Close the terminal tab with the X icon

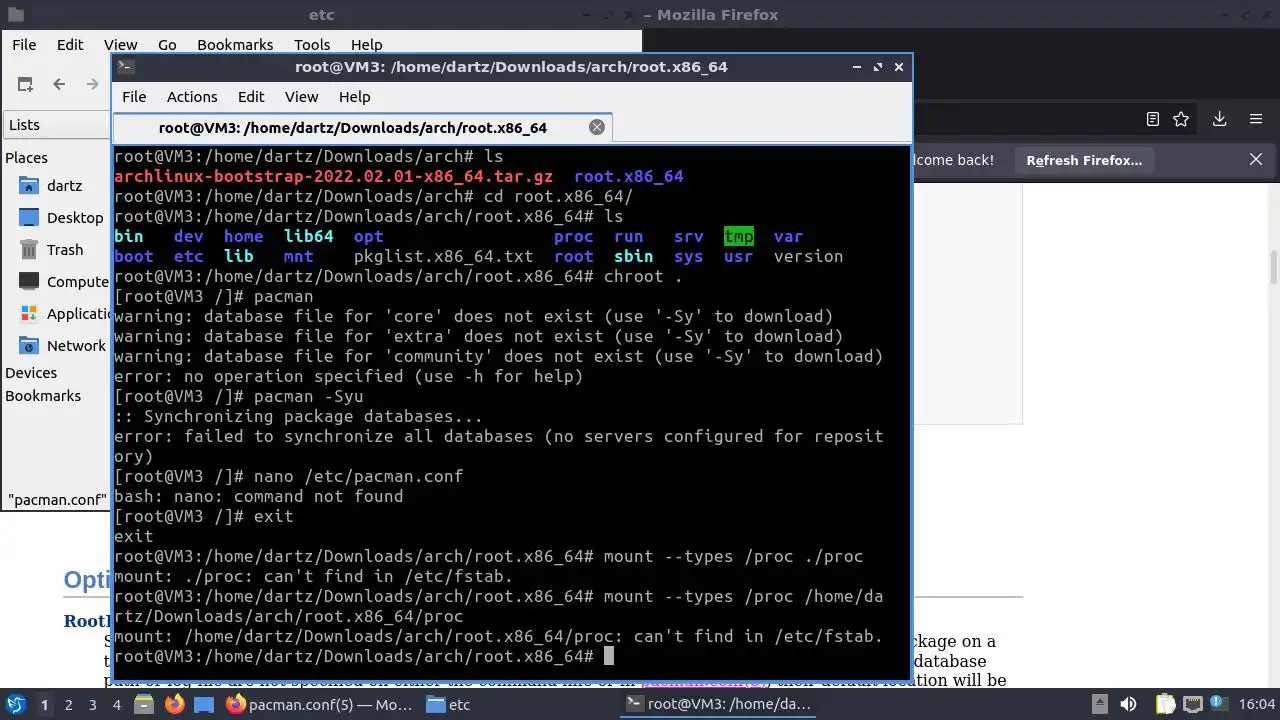pos(597,127)
